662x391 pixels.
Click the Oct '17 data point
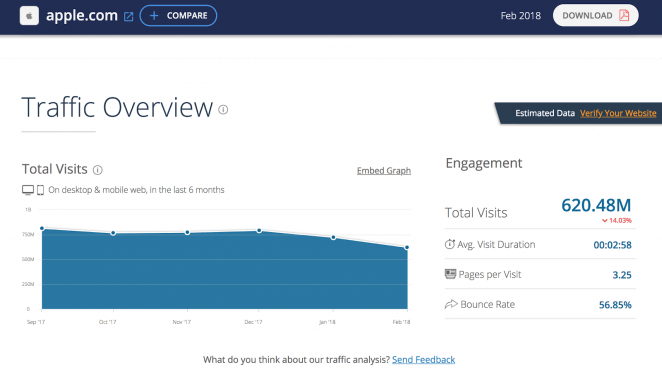(x=113, y=233)
